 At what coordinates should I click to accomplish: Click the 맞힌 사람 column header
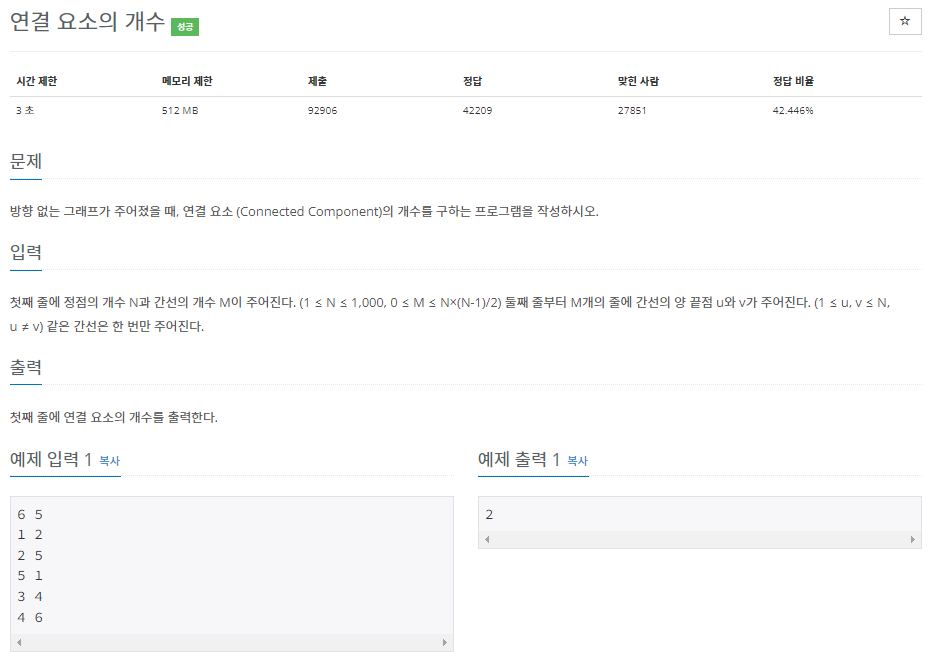pyautogui.click(x=638, y=81)
